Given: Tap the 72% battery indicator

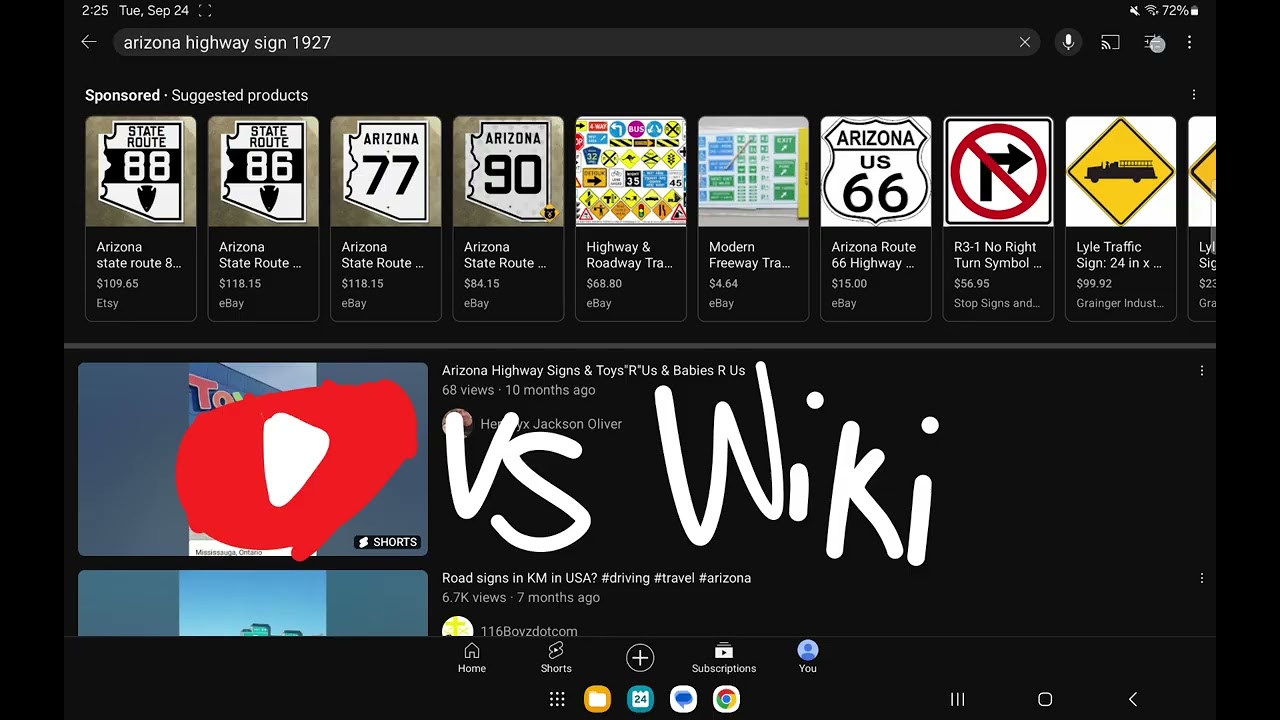Looking at the screenshot, I should click(x=1180, y=11).
